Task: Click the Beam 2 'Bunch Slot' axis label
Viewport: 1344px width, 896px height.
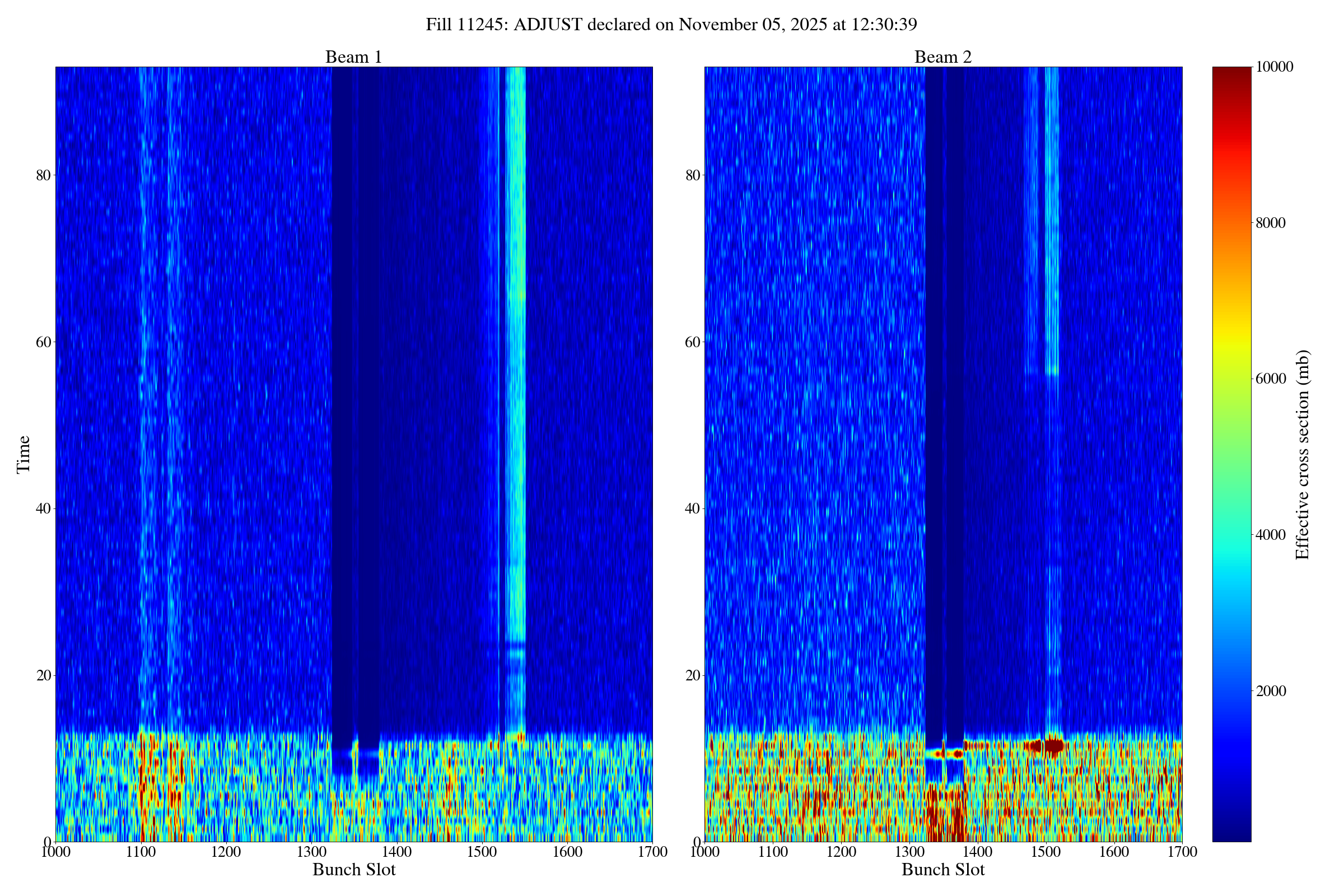Action: [x=943, y=870]
